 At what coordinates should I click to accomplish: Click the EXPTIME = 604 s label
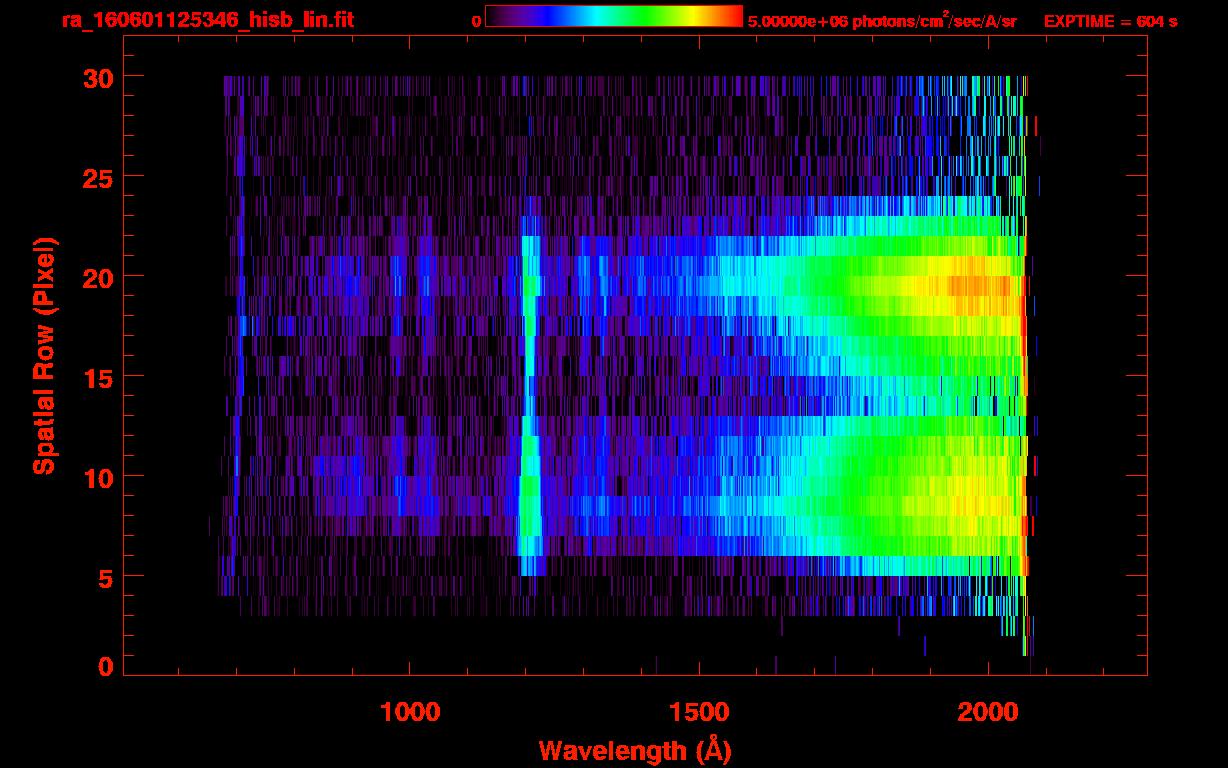1110,21
